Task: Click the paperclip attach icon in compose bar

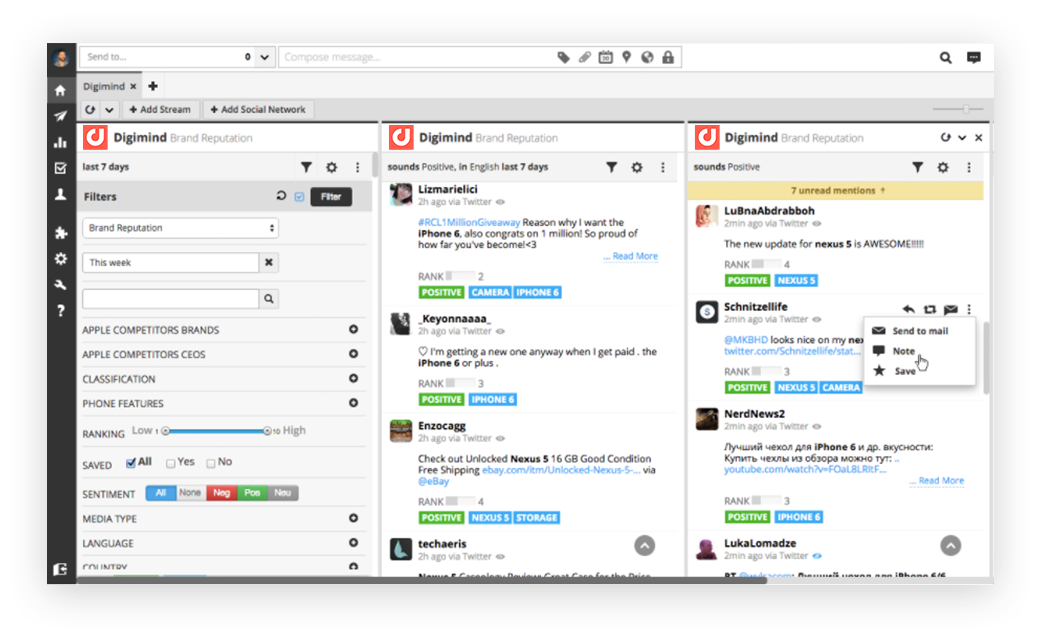Action: coord(584,57)
